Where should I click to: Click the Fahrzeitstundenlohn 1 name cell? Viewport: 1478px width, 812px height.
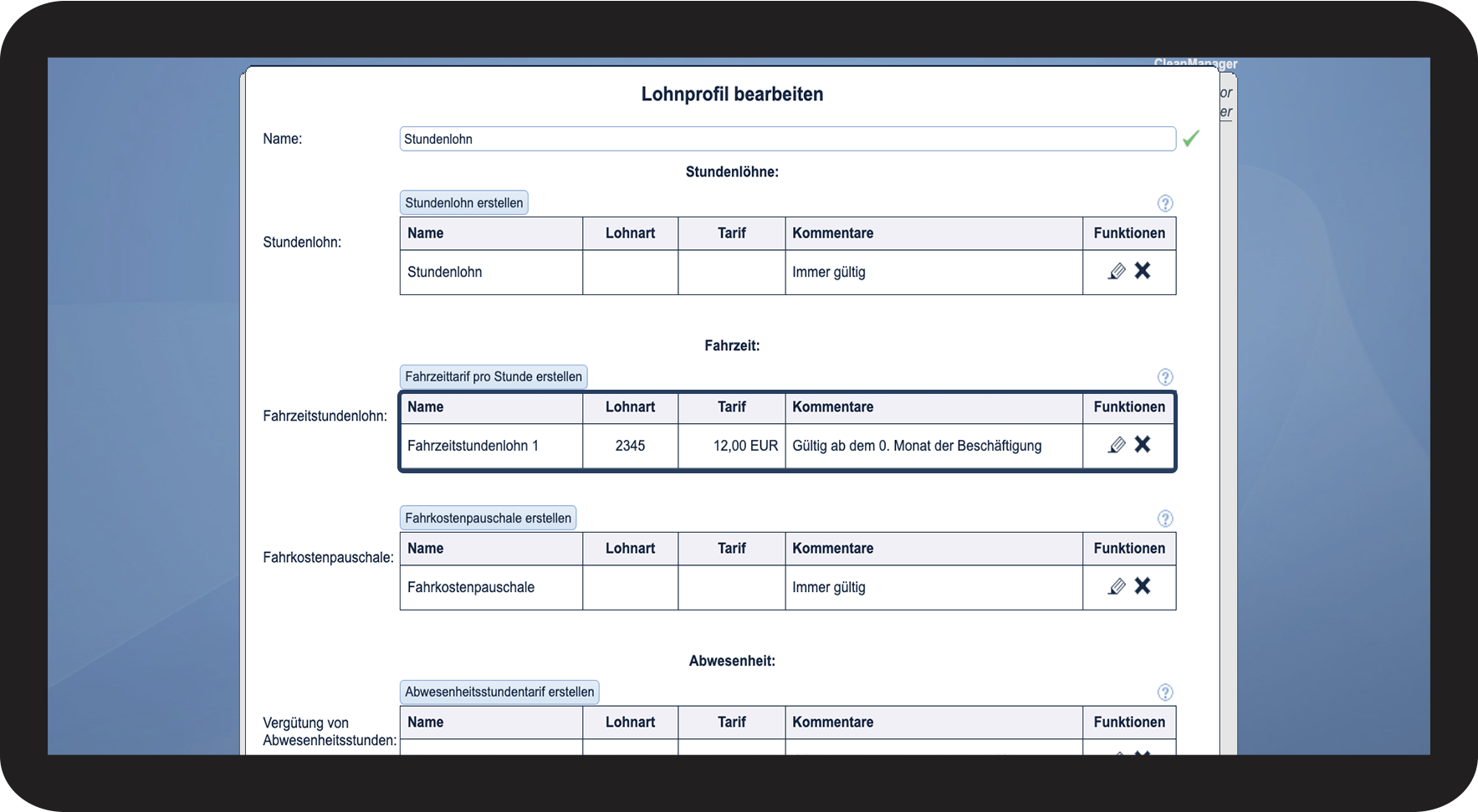click(x=473, y=446)
